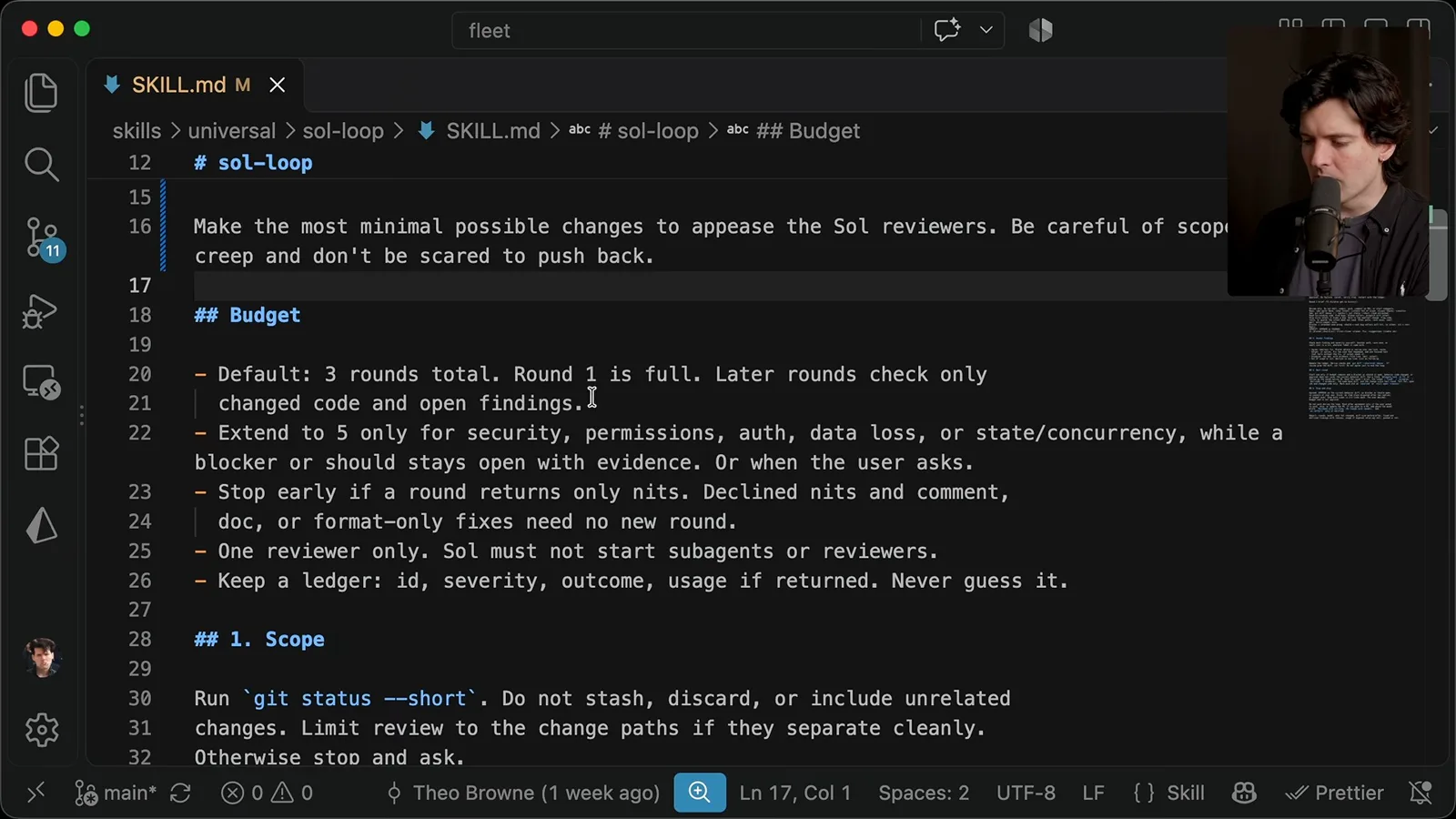This screenshot has width=1456, height=819.
Task: Change indentation via Spaces: 2
Action: click(924, 793)
